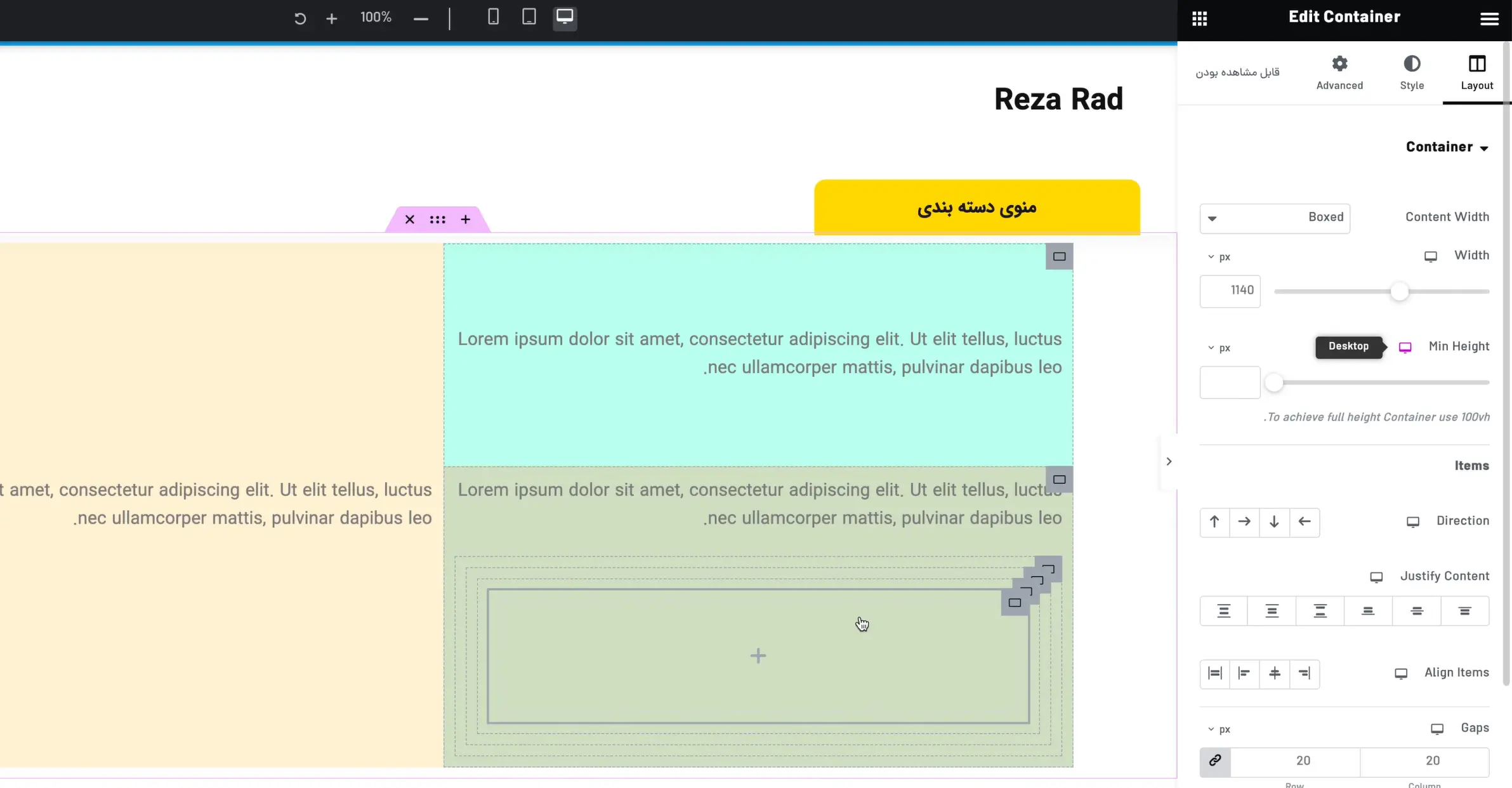Collapse the Container section header
Image resolution: width=1512 pixels, height=788 pixels.
click(x=1447, y=147)
